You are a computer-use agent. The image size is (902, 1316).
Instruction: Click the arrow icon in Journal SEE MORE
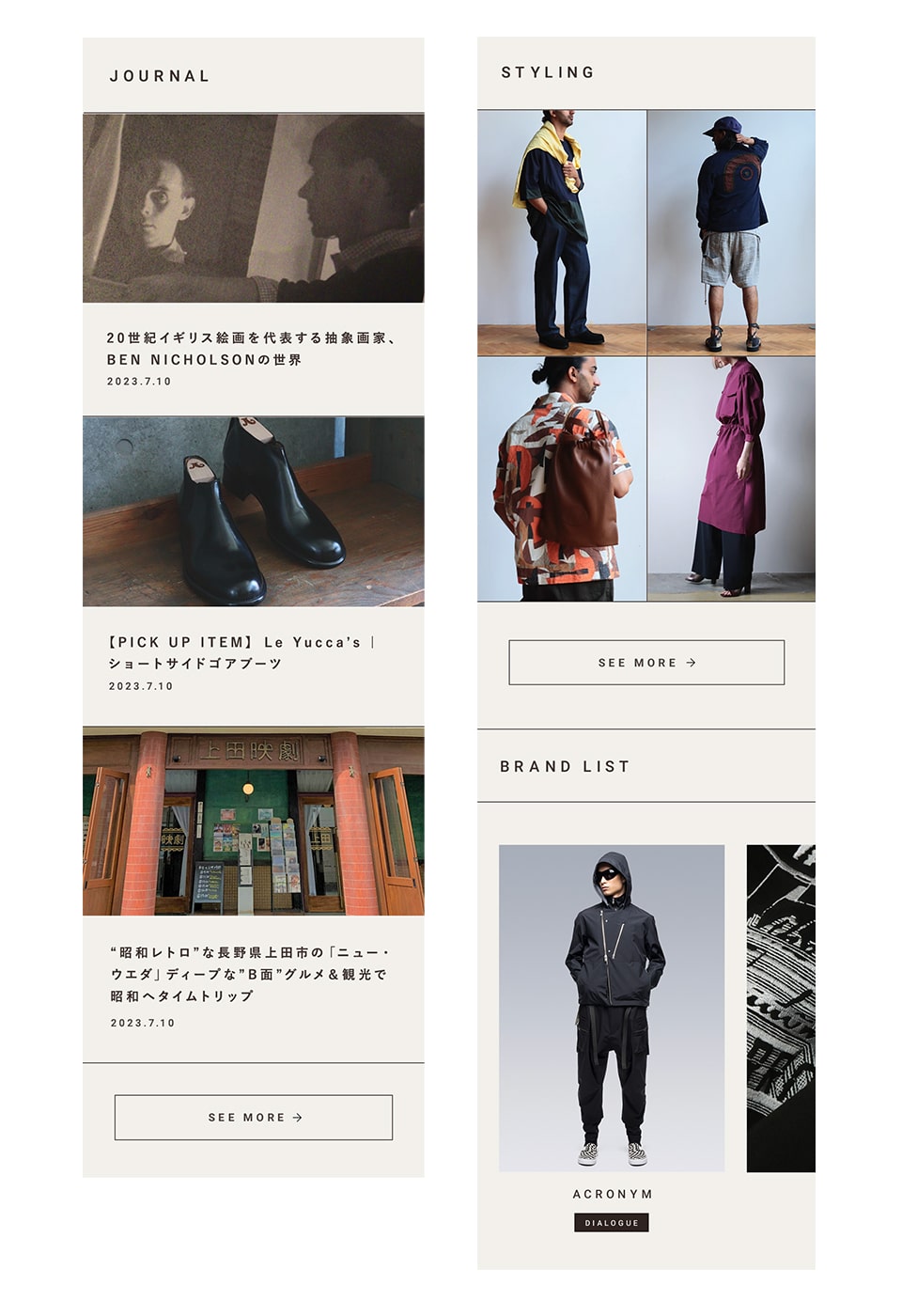click(x=297, y=1118)
